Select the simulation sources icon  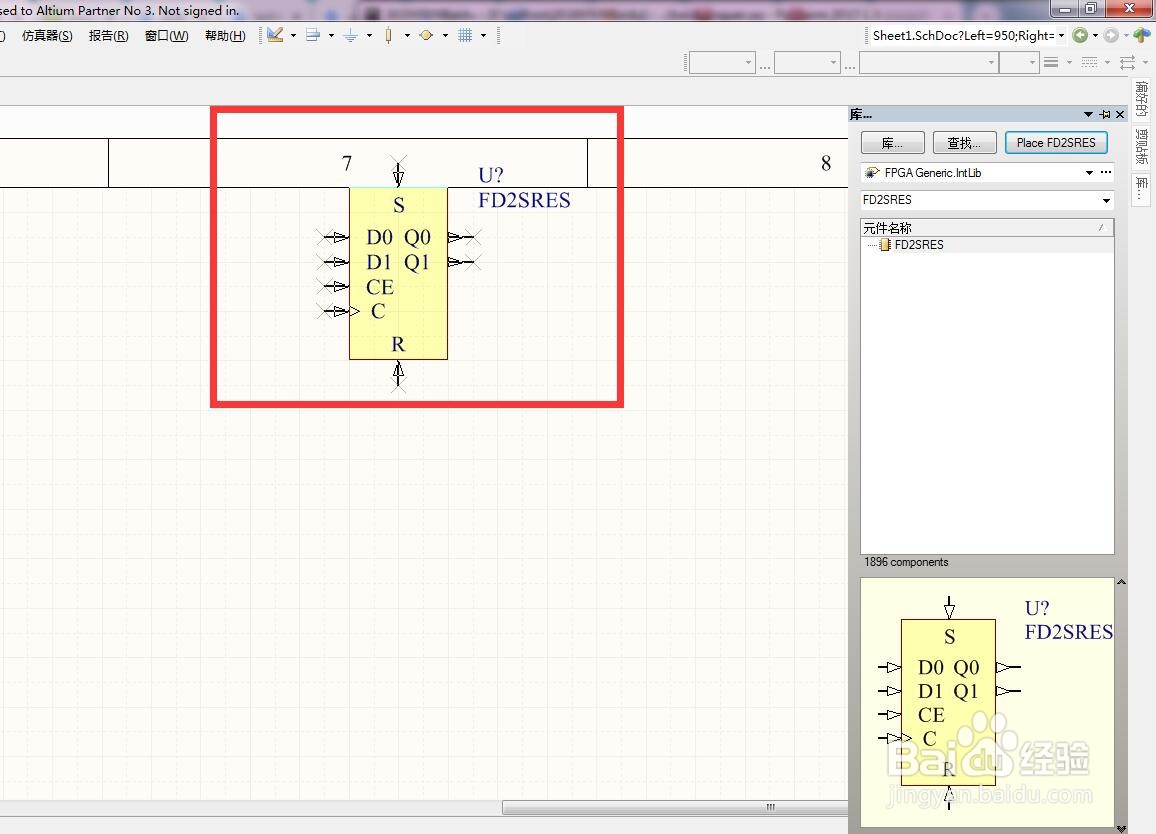pyautogui.click(x=426, y=35)
